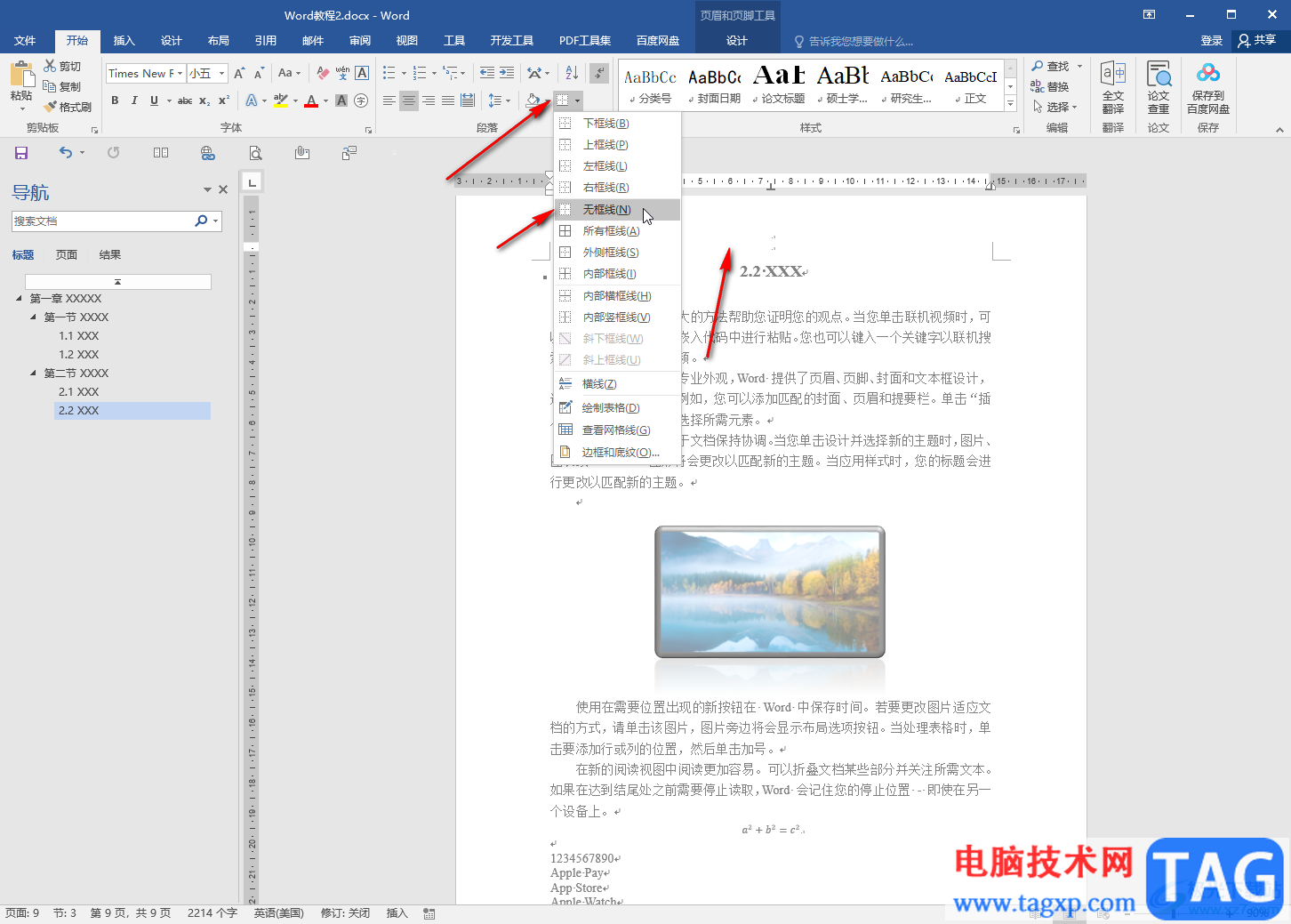This screenshot has height=924, width=1291.
Task: Toggle Italic formatting
Action: (134, 100)
